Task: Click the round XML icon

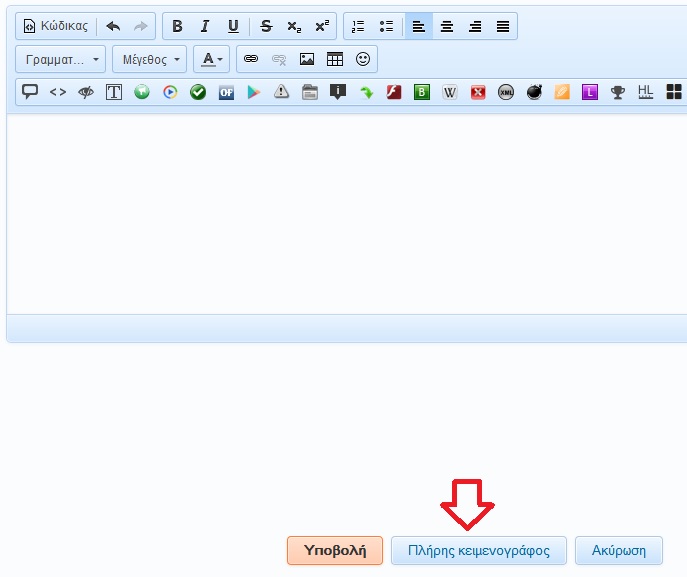Action: [506, 92]
